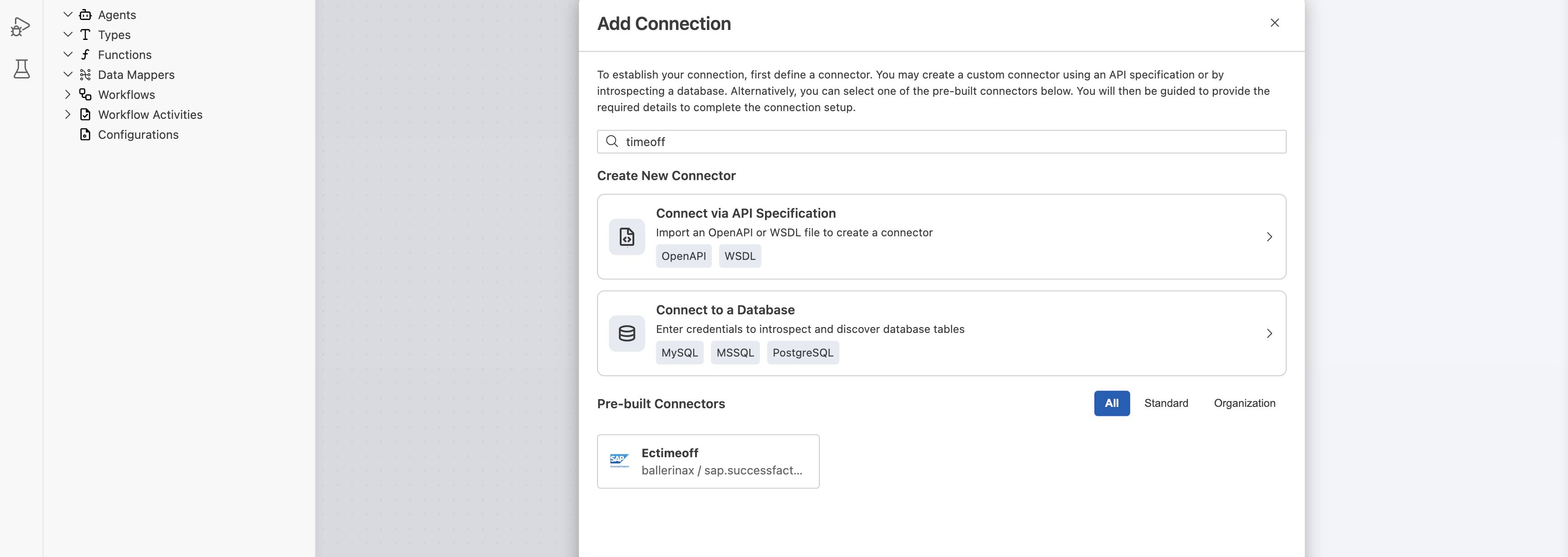
Task: Click the Agents robot icon
Action: pos(85,15)
